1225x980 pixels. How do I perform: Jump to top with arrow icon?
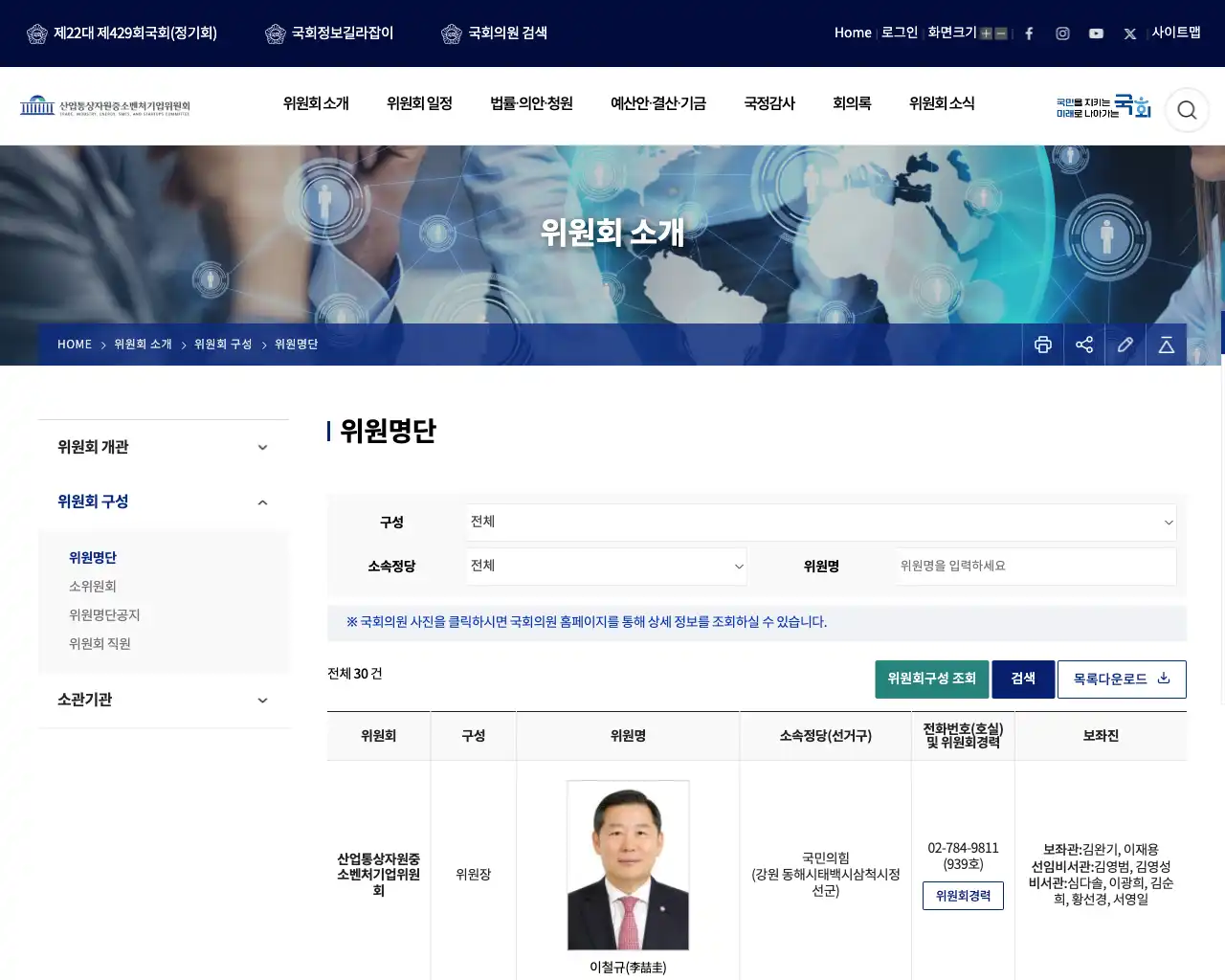pyautogui.click(x=1167, y=345)
